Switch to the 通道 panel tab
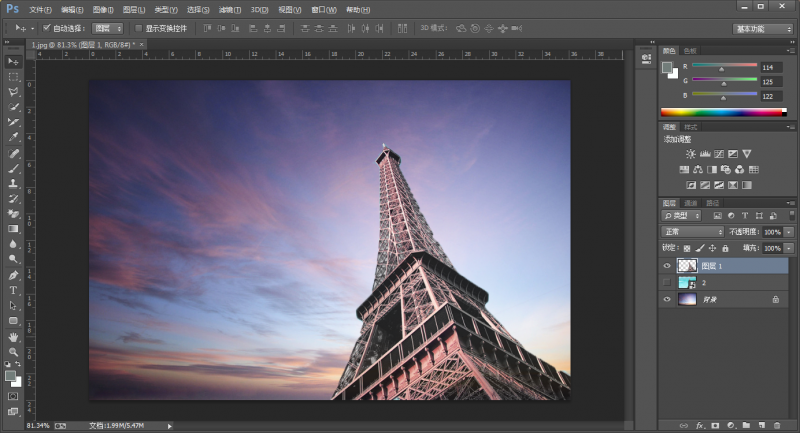This screenshot has width=800, height=433. point(690,203)
